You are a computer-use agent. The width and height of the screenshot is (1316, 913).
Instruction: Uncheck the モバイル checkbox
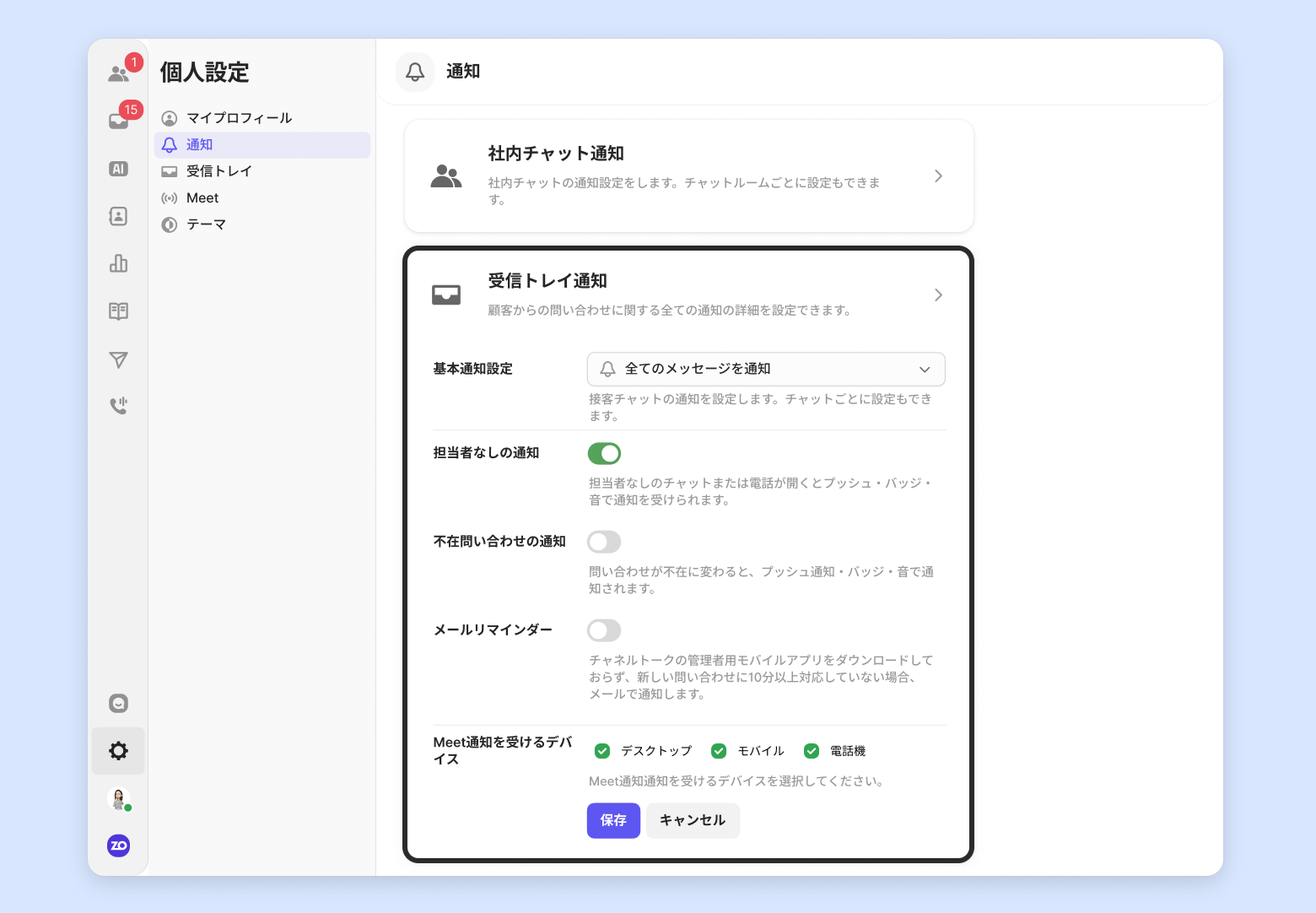tap(719, 751)
